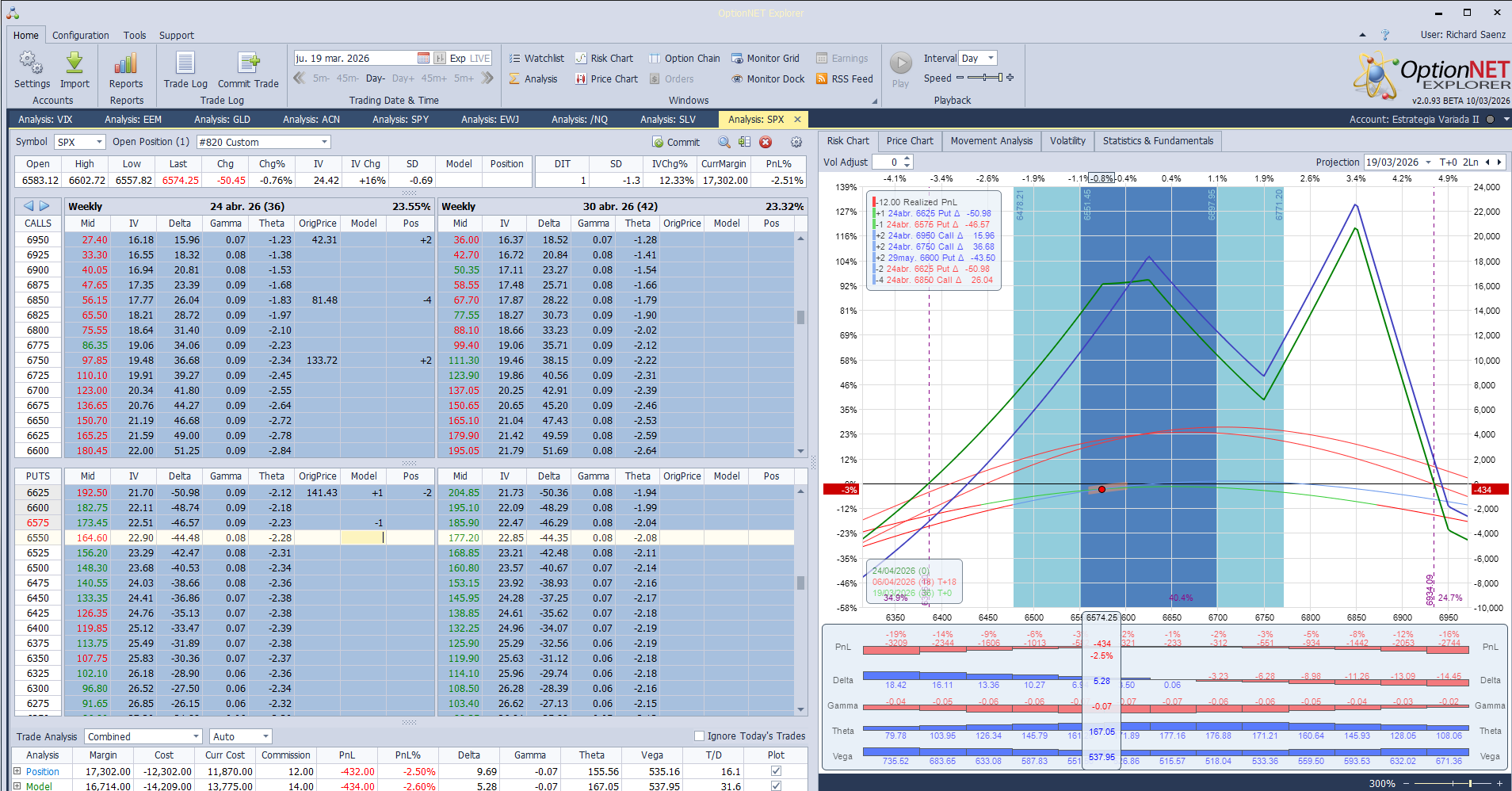
Task: Open the Analysis window
Action: (x=533, y=78)
